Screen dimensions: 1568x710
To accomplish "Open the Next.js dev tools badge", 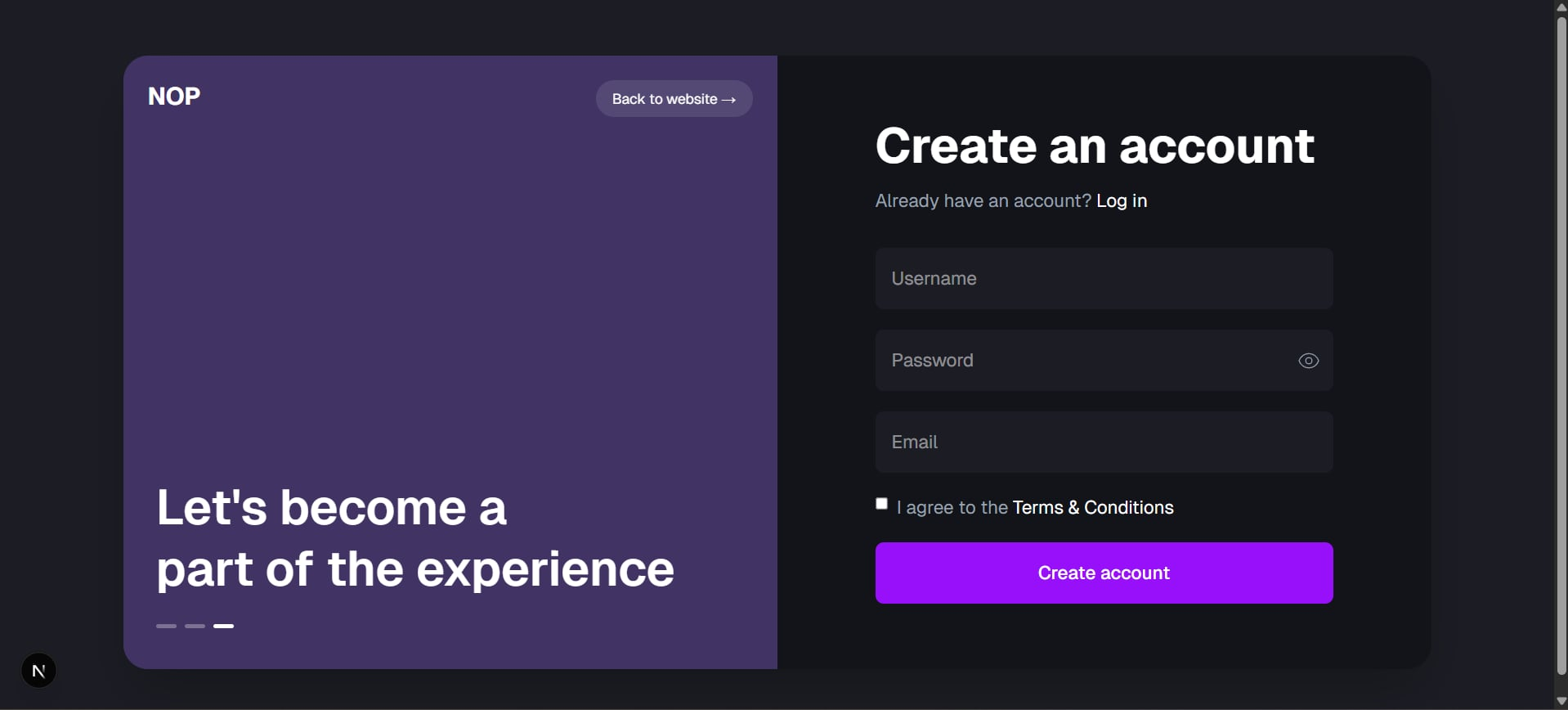I will click(x=38, y=671).
